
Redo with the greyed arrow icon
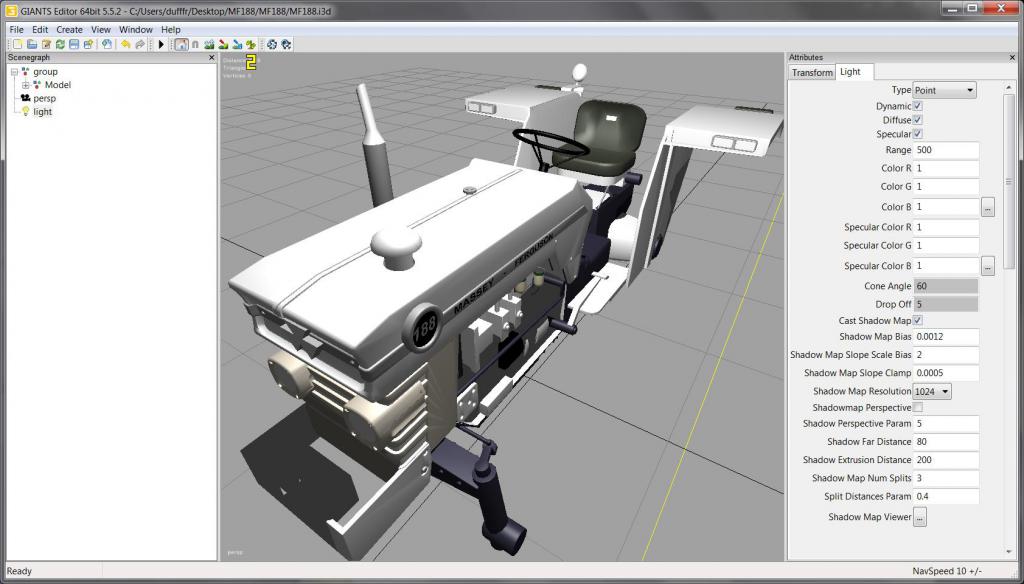click(x=140, y=44)
